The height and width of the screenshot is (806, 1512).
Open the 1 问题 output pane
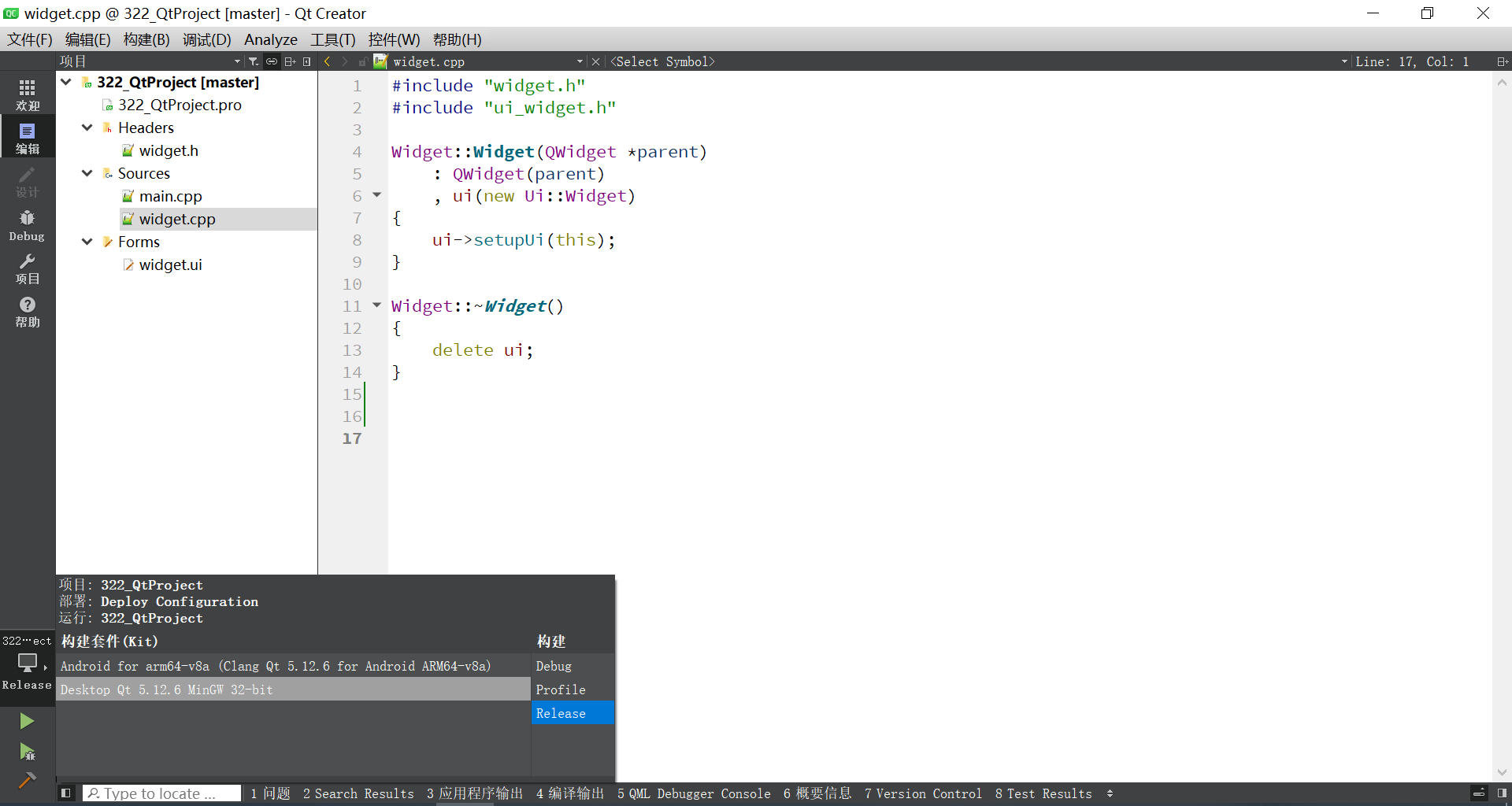click(x=270, y=793)
